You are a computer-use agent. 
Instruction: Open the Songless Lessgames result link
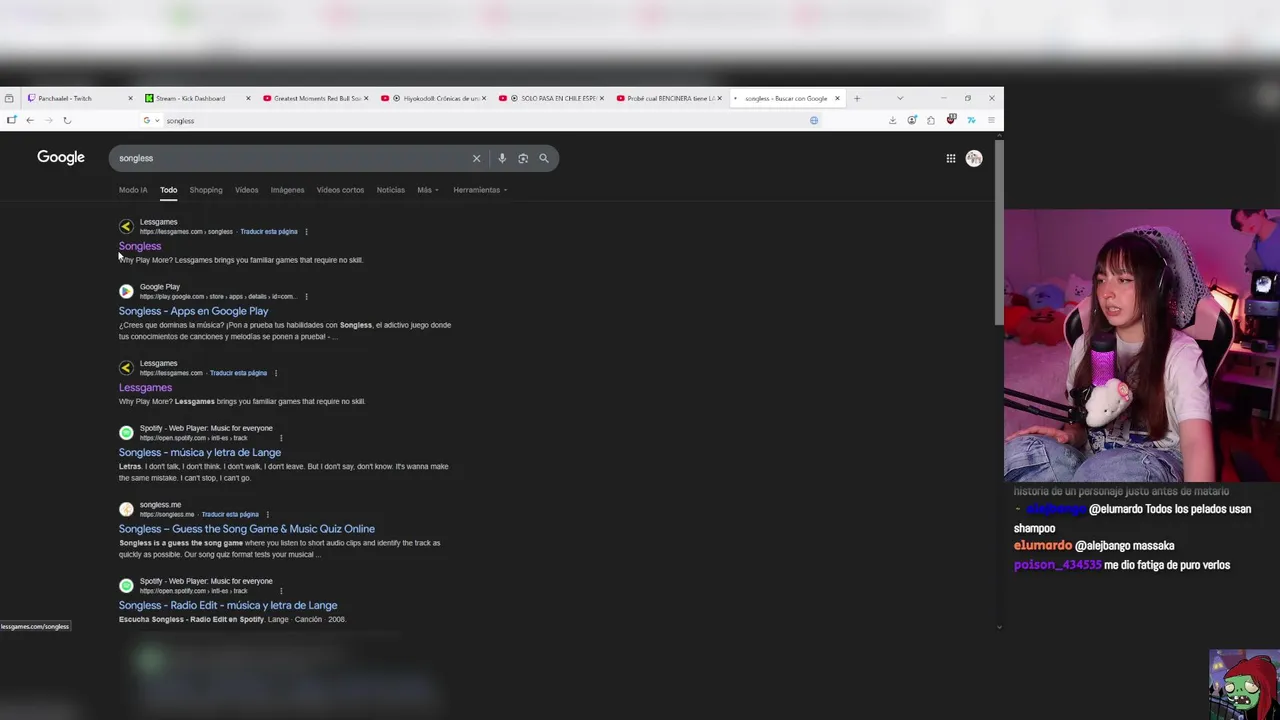pos(140,246)
